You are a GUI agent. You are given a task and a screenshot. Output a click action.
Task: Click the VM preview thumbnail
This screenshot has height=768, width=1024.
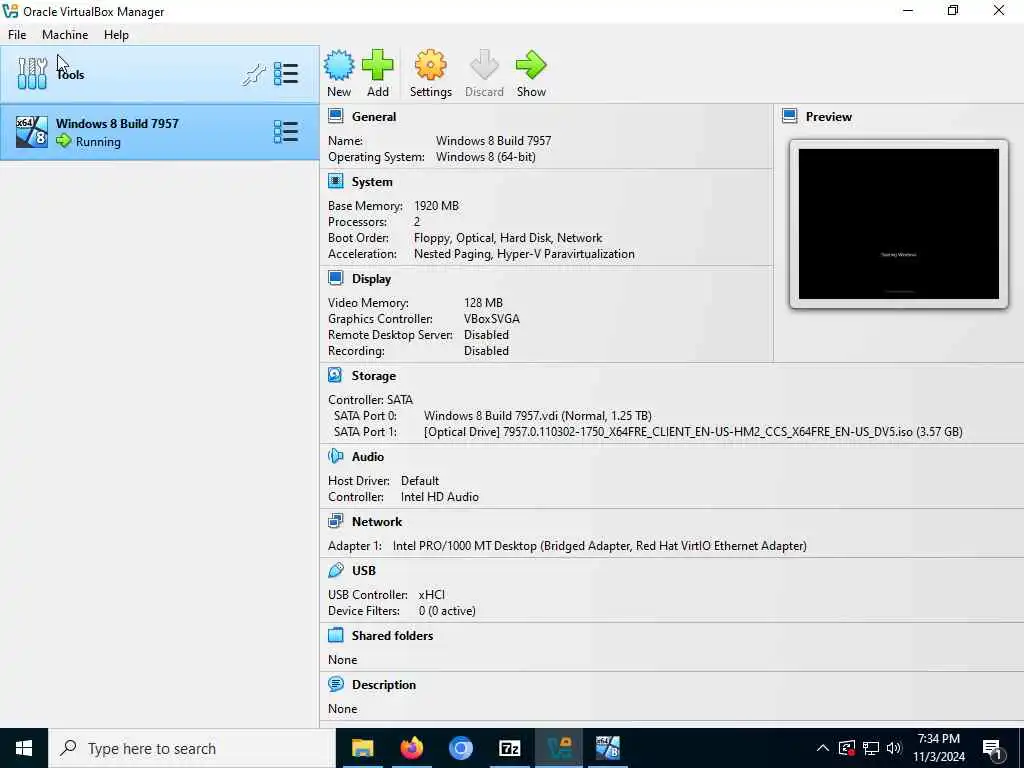pyautogui.click(x=899, y=223)
